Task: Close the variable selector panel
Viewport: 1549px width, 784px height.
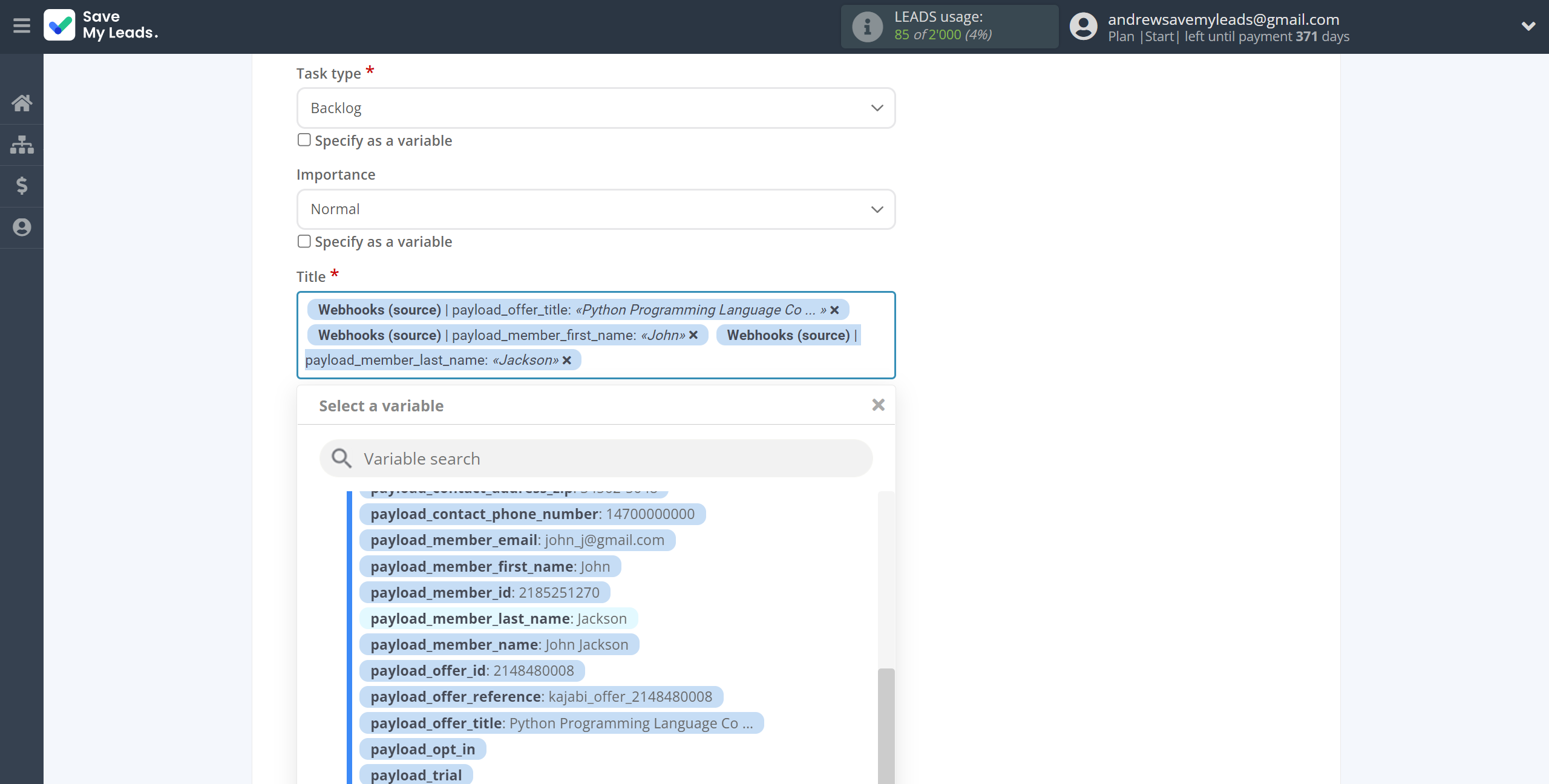Action: pyautogui.click(x=878, y=405)
